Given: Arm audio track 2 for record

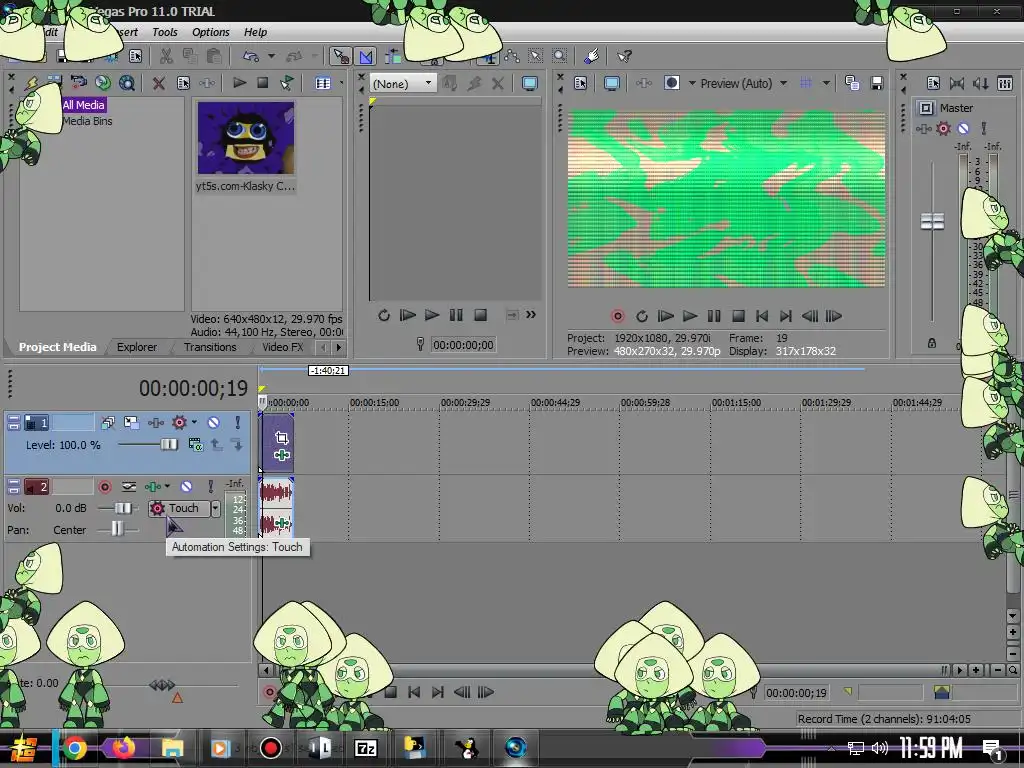Looking at the screenshot, I should coord(104,487).
